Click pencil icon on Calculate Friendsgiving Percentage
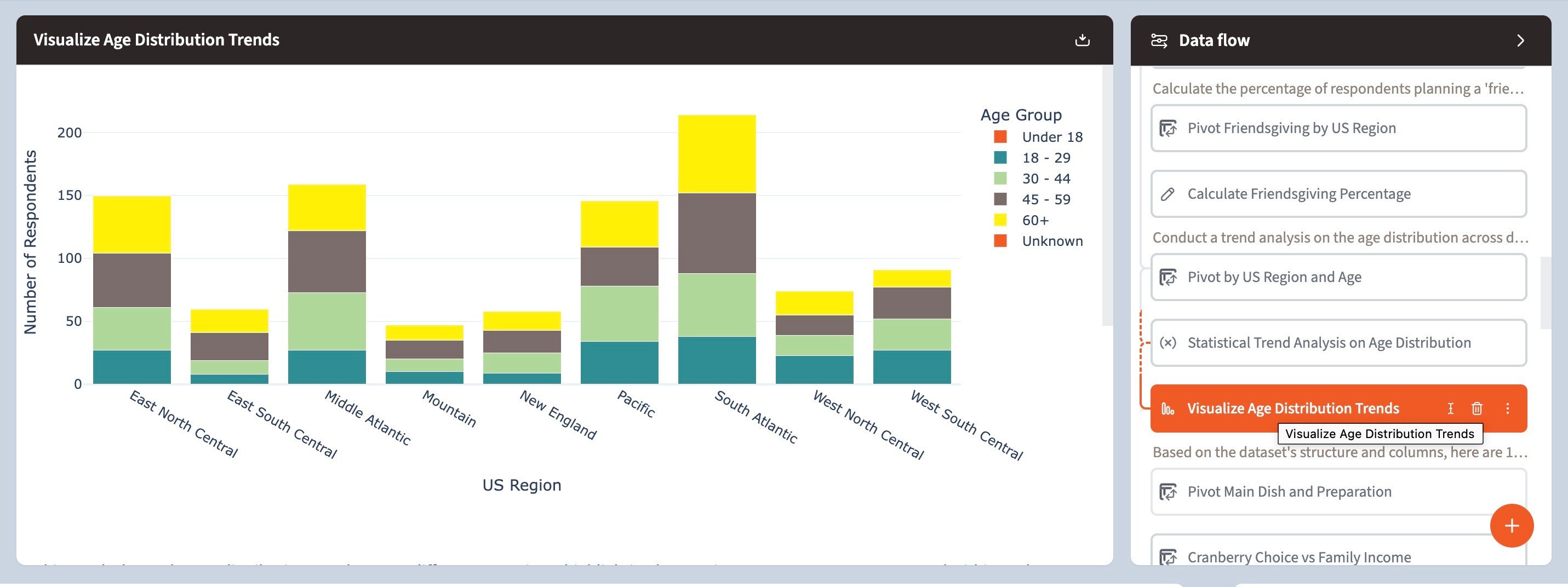This screenshot has width=1568, height=587. pos(1168,194)
